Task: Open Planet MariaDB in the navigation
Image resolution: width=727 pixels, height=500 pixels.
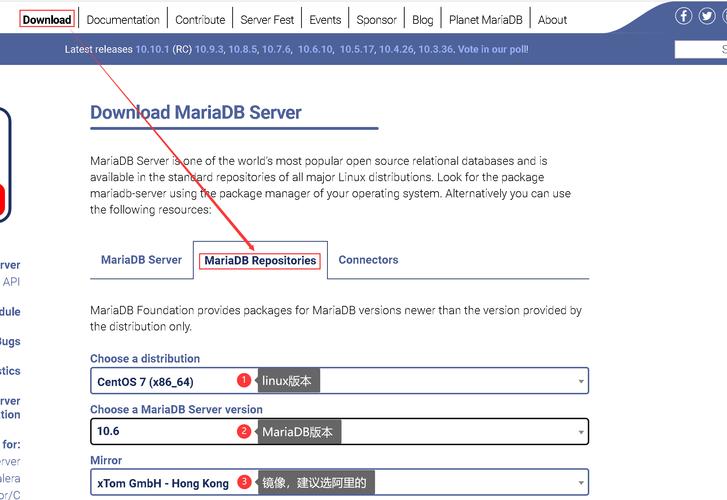Action: coord(485,20)
